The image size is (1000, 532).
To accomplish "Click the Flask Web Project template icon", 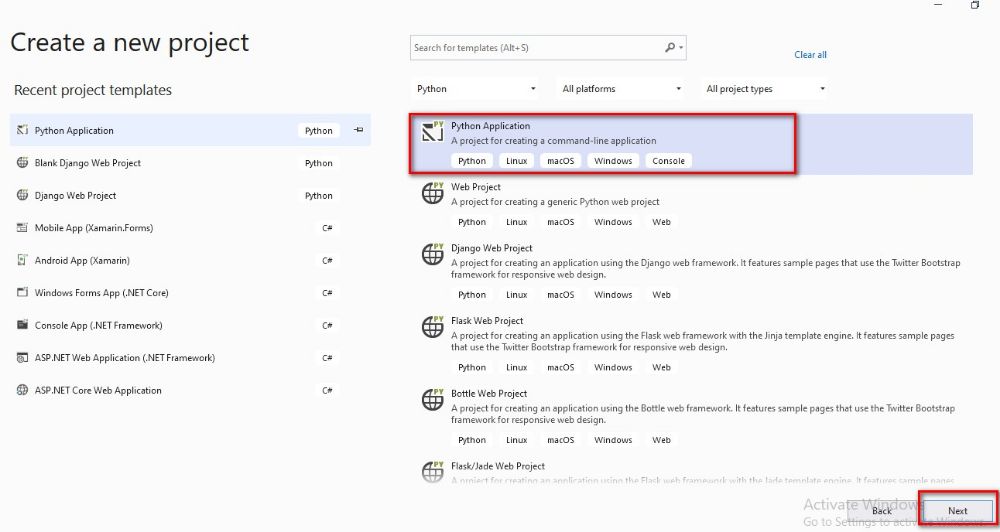I will (433, 327).
